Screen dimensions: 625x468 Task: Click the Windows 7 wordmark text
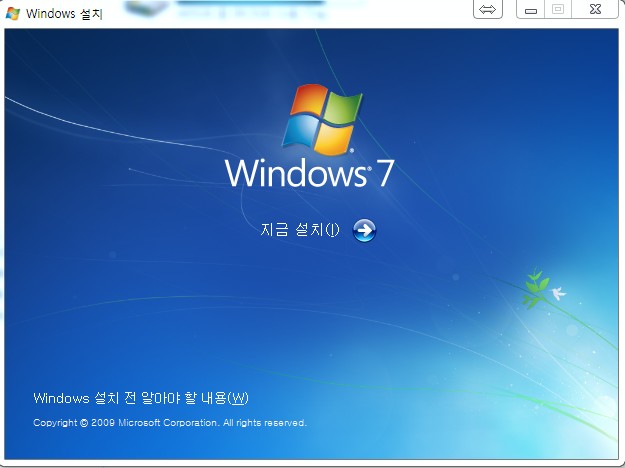point(295,173)
